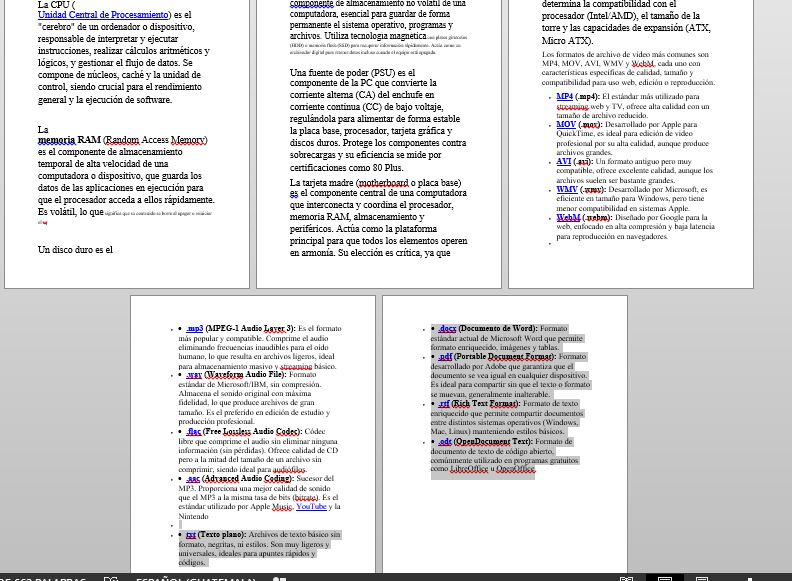Click the AVI format hyperlink
Screen dimensions: 792x581
[564, 161]
